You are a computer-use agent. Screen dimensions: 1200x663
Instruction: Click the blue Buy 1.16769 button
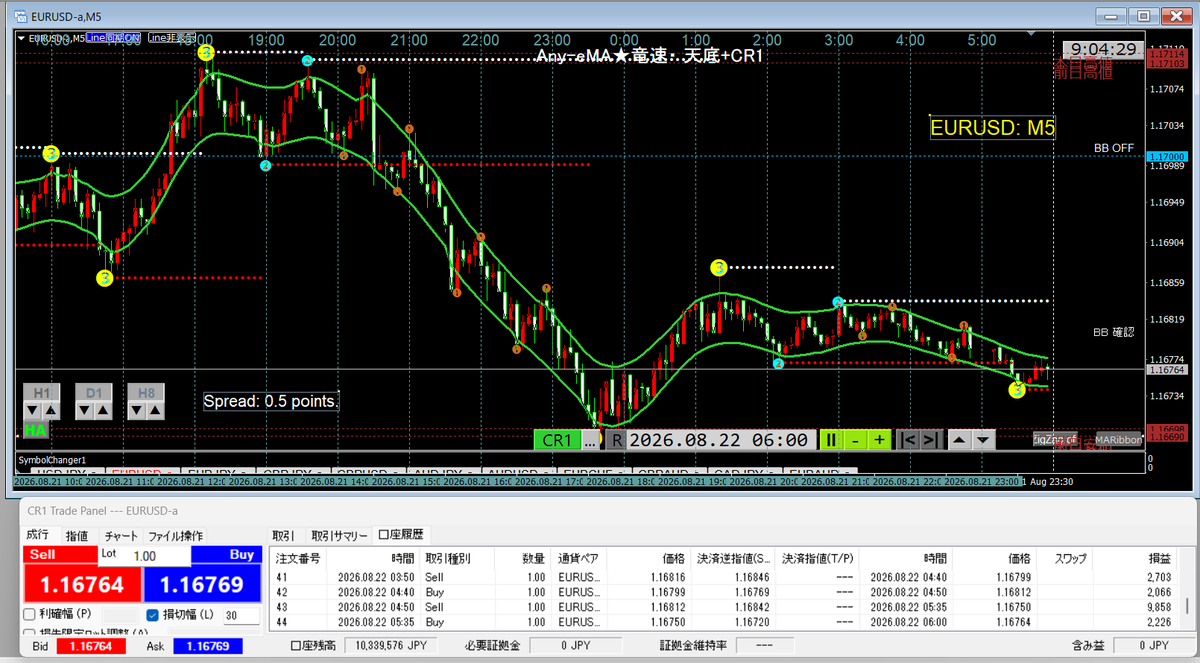coord(202,583)
